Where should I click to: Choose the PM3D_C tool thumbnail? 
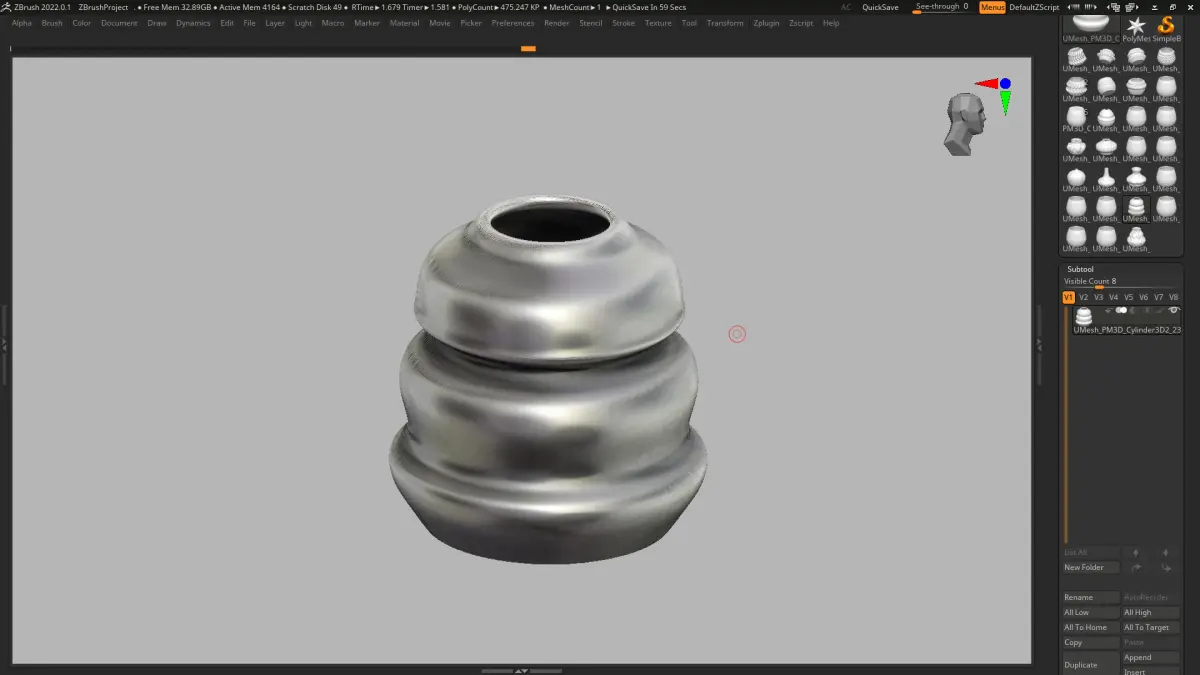pyautogui.click(x=1076, y=120)
